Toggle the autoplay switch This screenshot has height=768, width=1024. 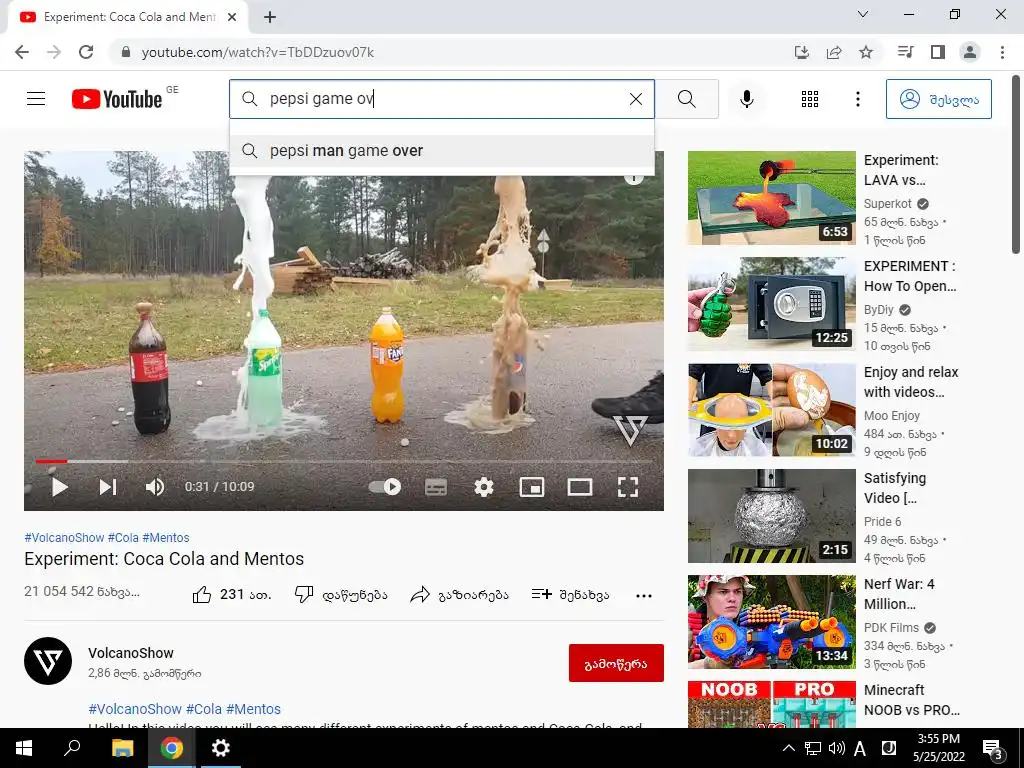pyautogui.click(x=385, y=487)
